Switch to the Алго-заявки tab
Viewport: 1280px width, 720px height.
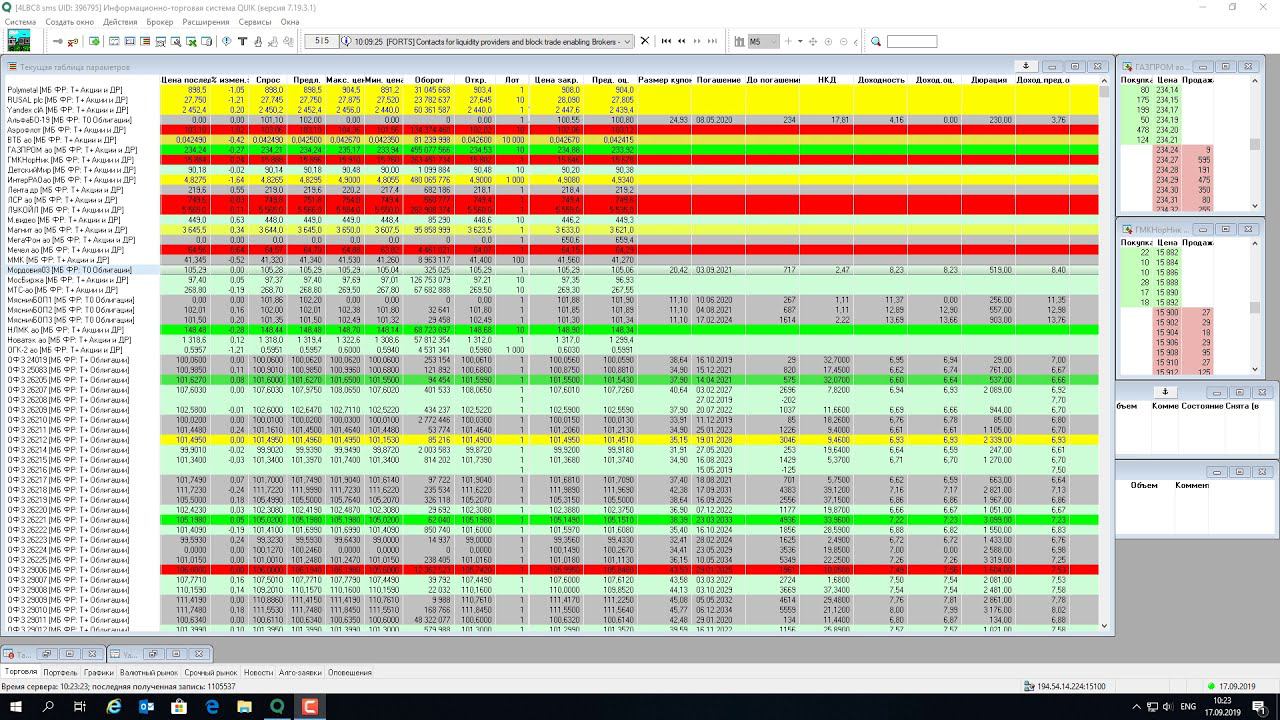pos(300,672)
